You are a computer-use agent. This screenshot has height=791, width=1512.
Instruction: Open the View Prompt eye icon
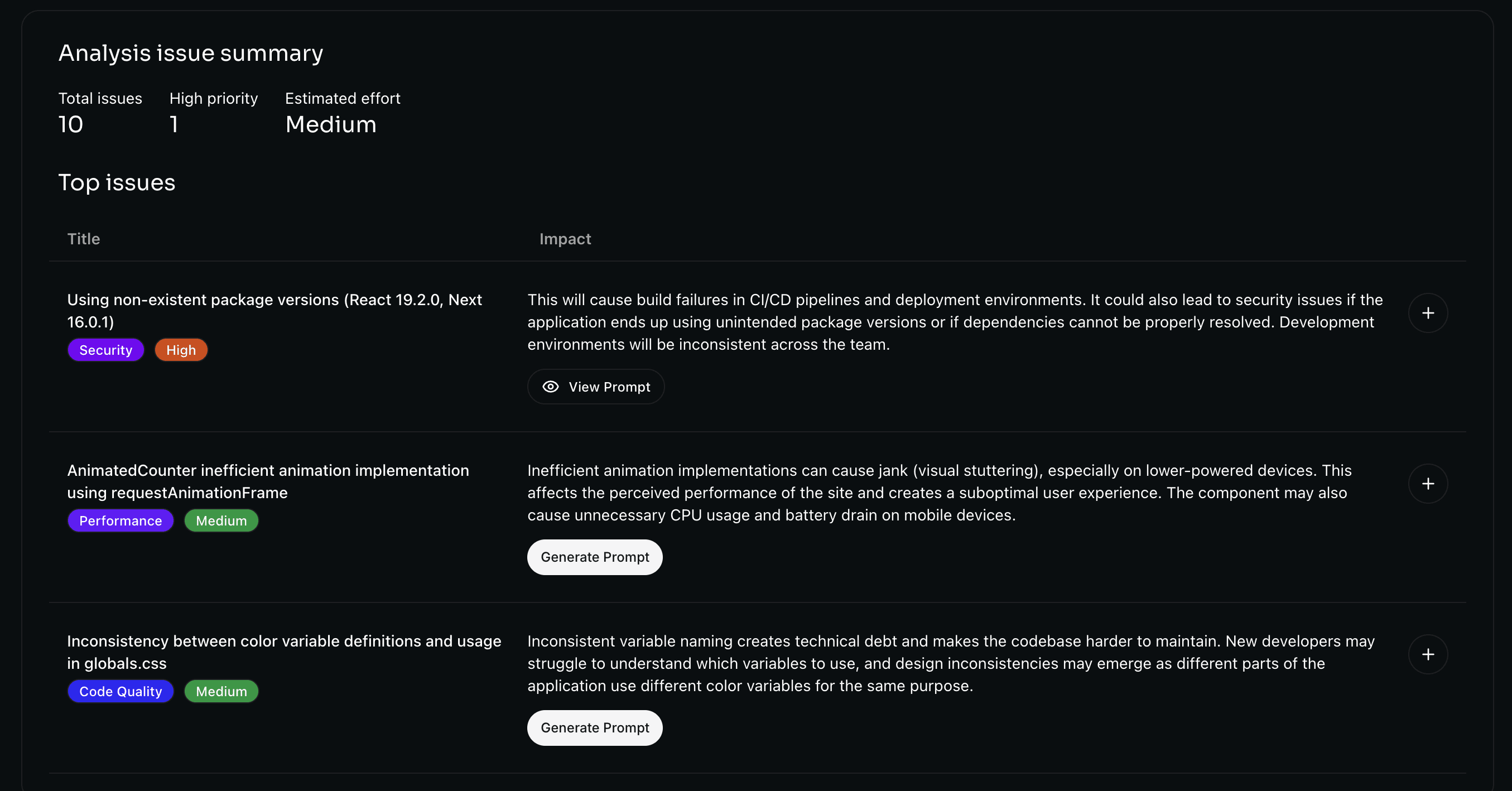[x=551, y=387]
